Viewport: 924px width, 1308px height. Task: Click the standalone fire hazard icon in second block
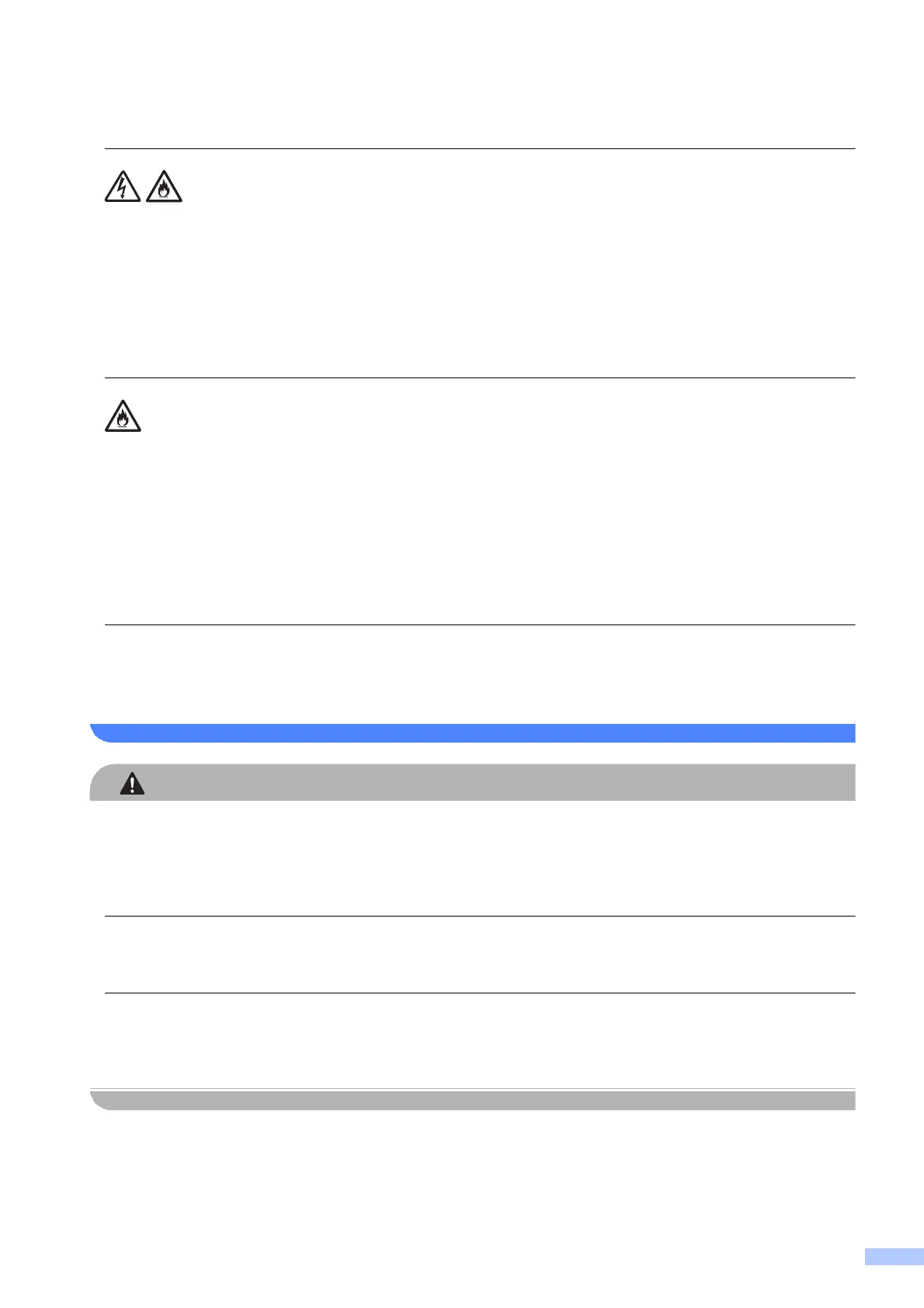123,416
